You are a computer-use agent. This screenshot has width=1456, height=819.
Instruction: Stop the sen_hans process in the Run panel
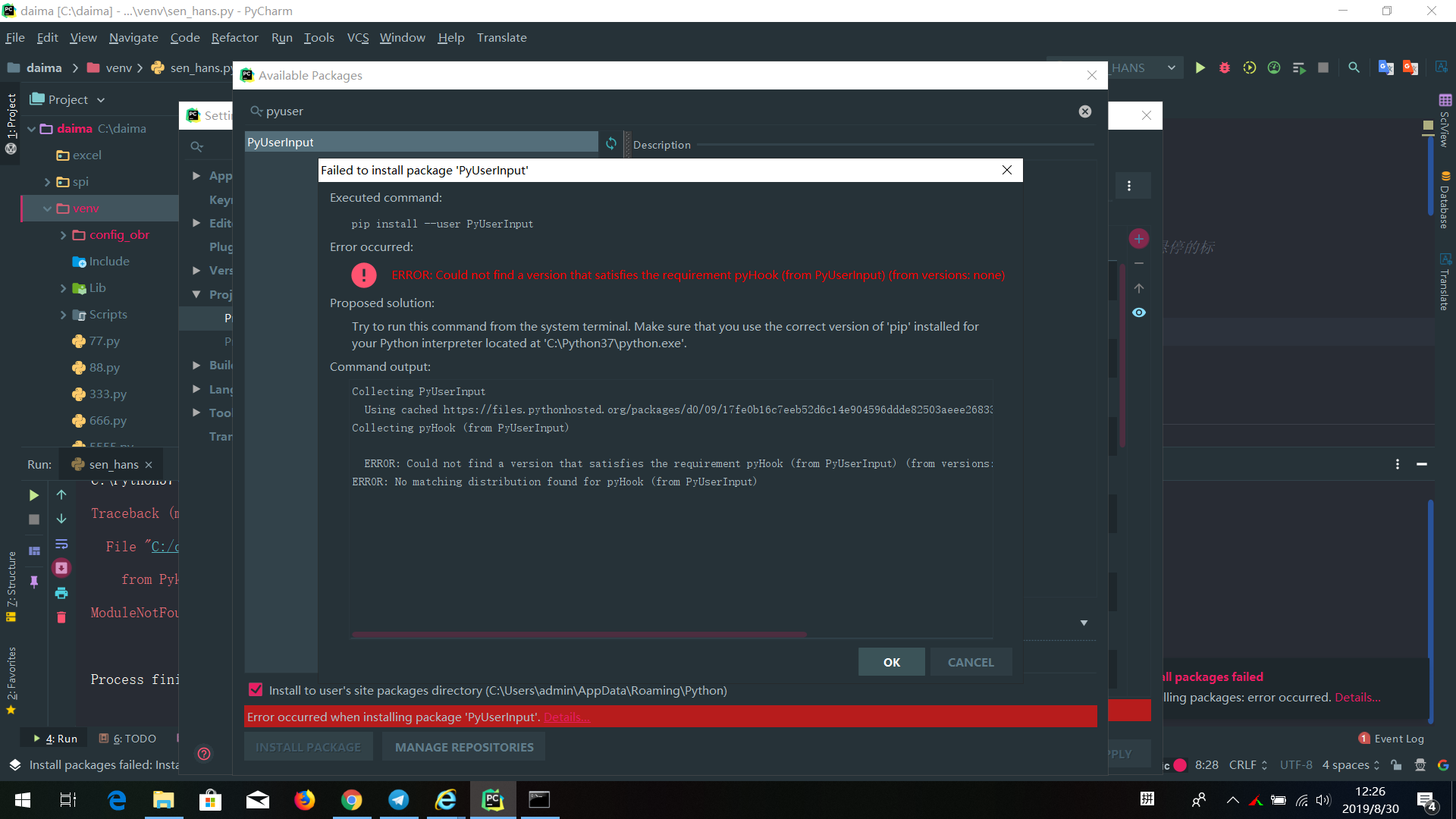tap(34, 519)
